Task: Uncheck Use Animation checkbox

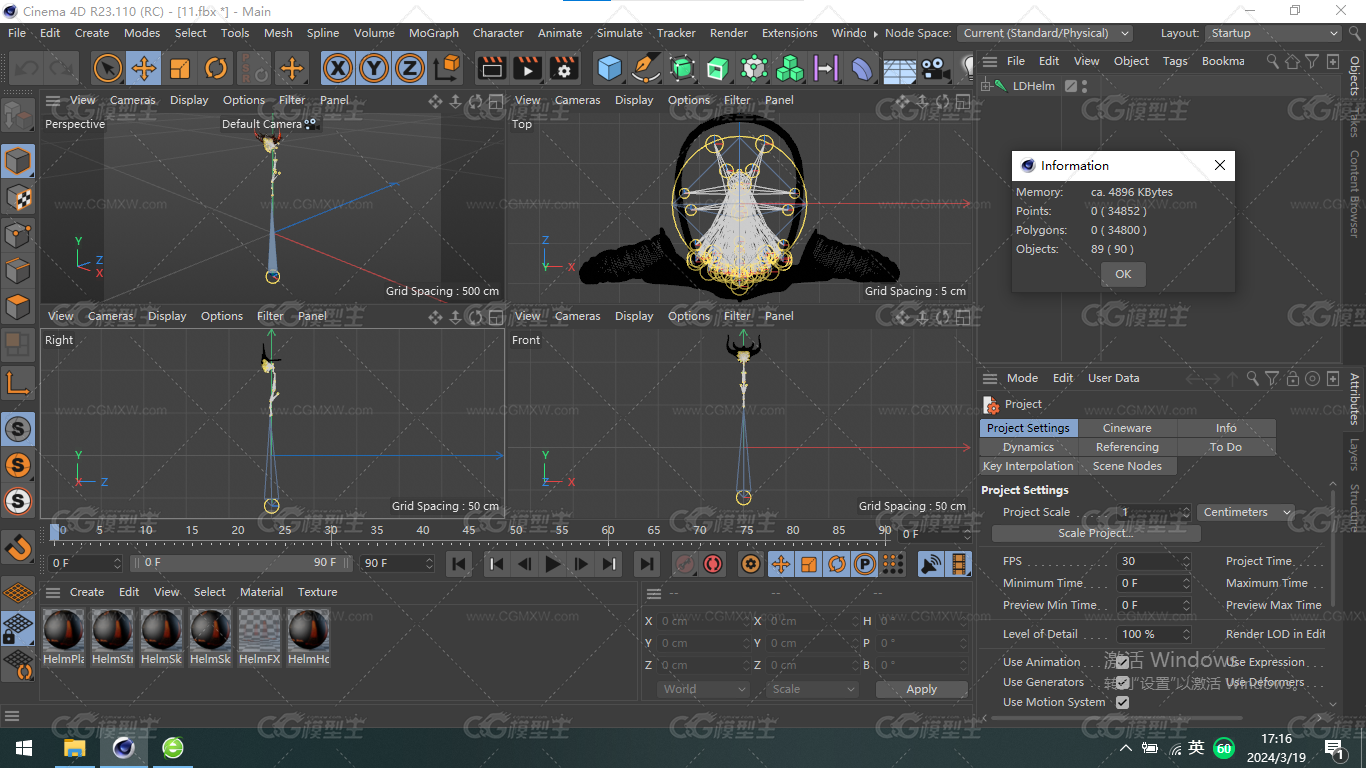Action: pos(1123,662)
